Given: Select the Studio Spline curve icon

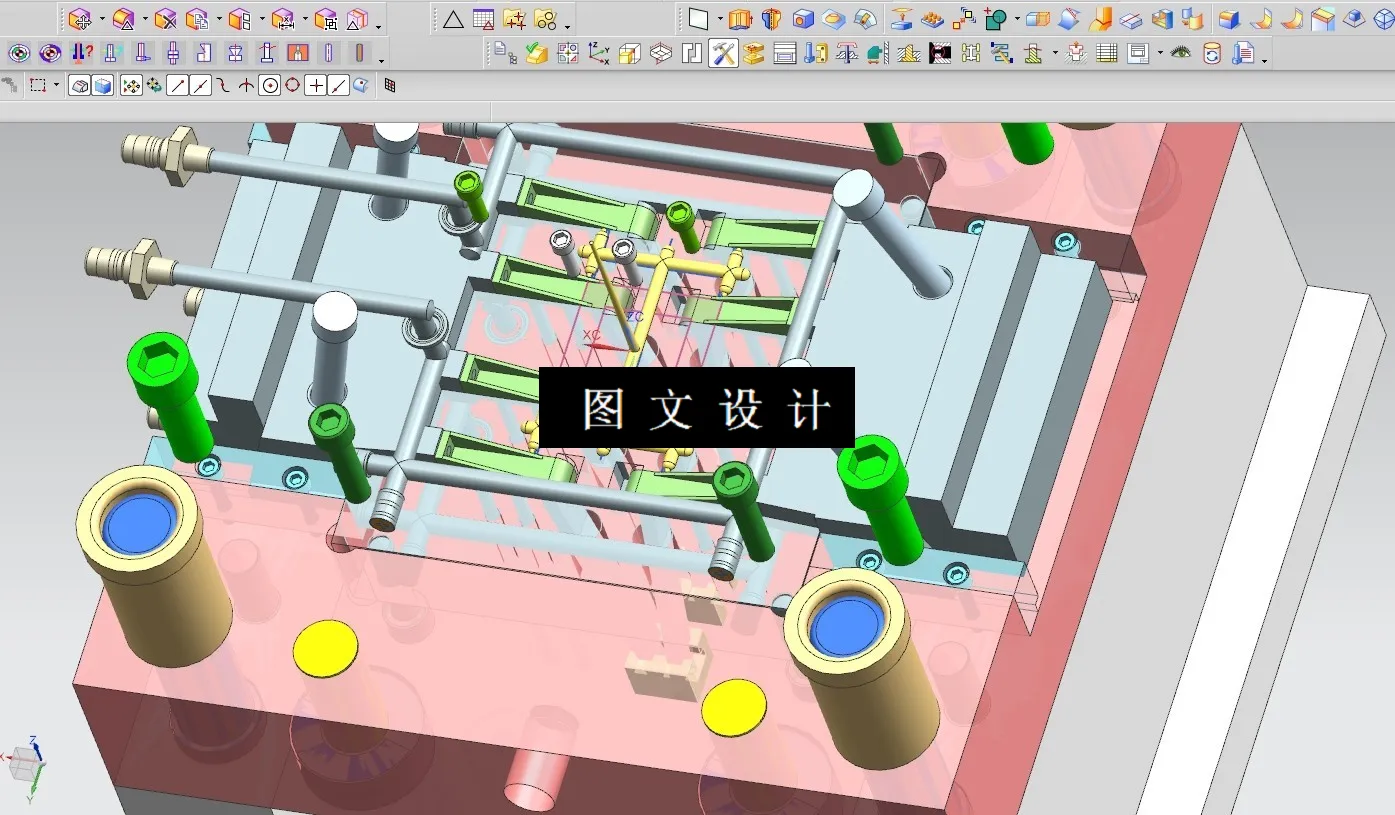Looking at the screenshot, I should (221, 84).
